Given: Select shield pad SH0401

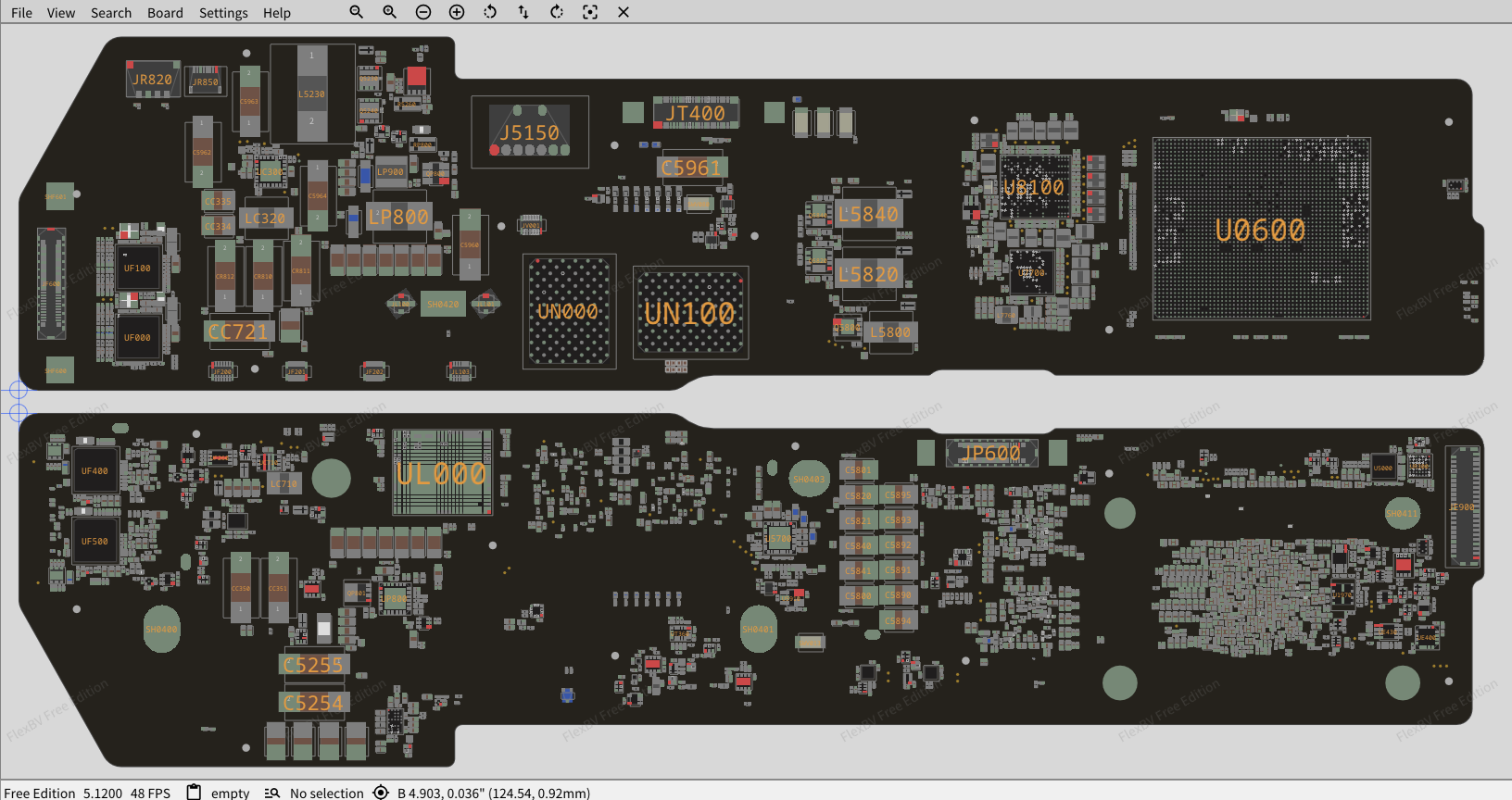Looking at the screenshot, I should 759,630.
